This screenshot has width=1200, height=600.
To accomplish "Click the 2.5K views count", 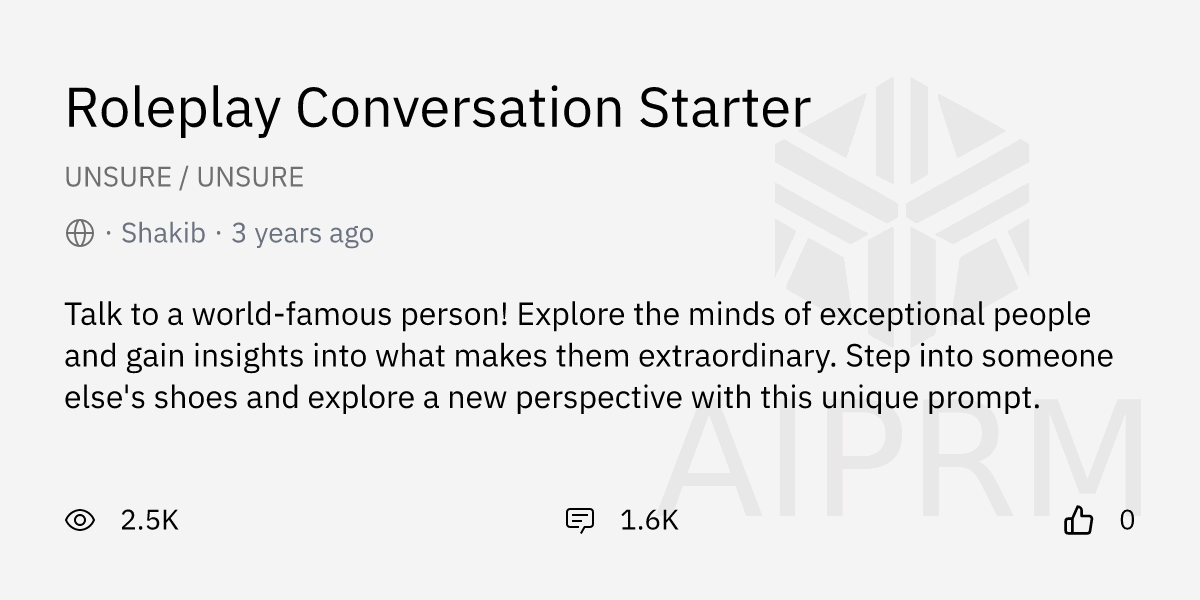I will pyautogui.click(x=149, y=520).
